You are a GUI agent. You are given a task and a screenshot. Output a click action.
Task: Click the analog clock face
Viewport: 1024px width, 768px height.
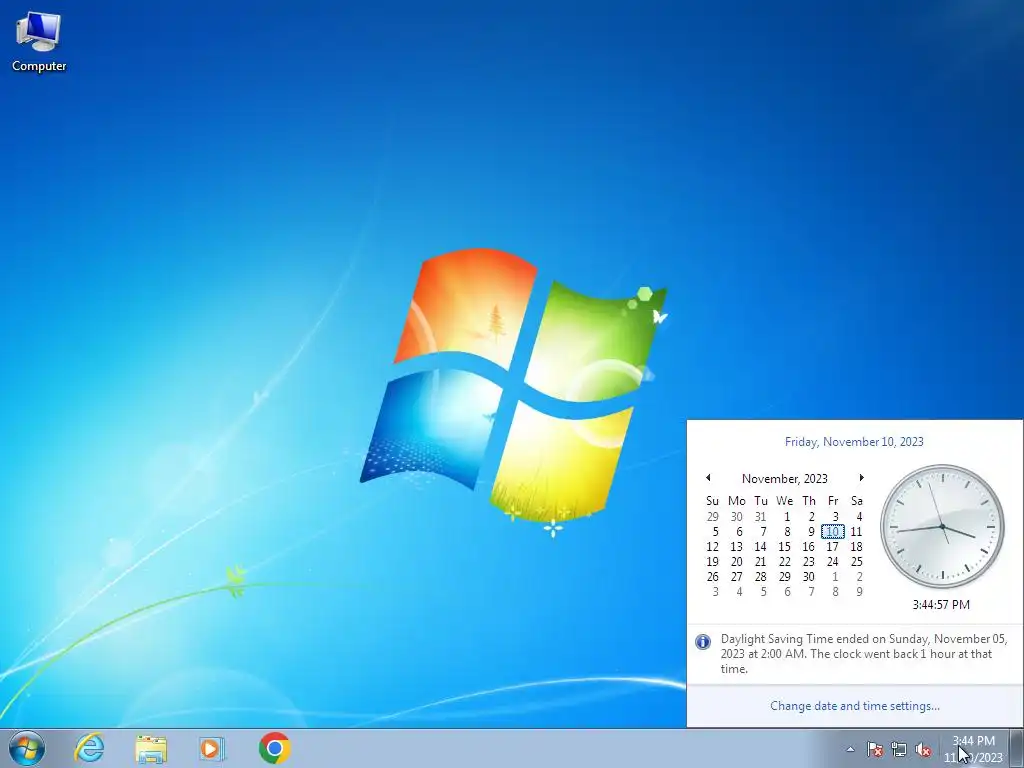942,526
